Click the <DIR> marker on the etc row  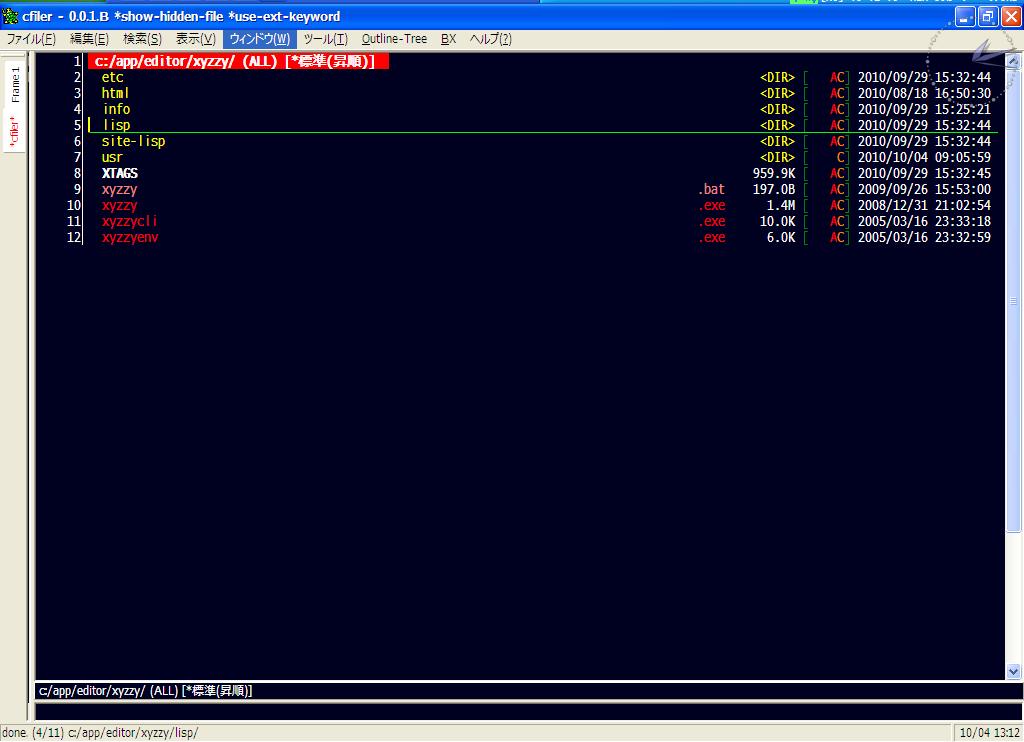coord(777,77)
